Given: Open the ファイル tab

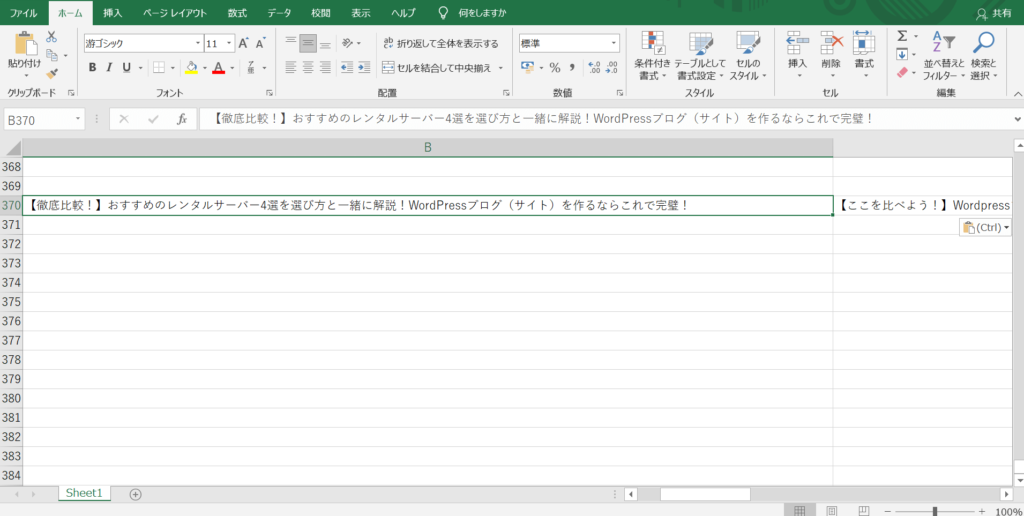Looking at the screenshot, I should [24, 13].
